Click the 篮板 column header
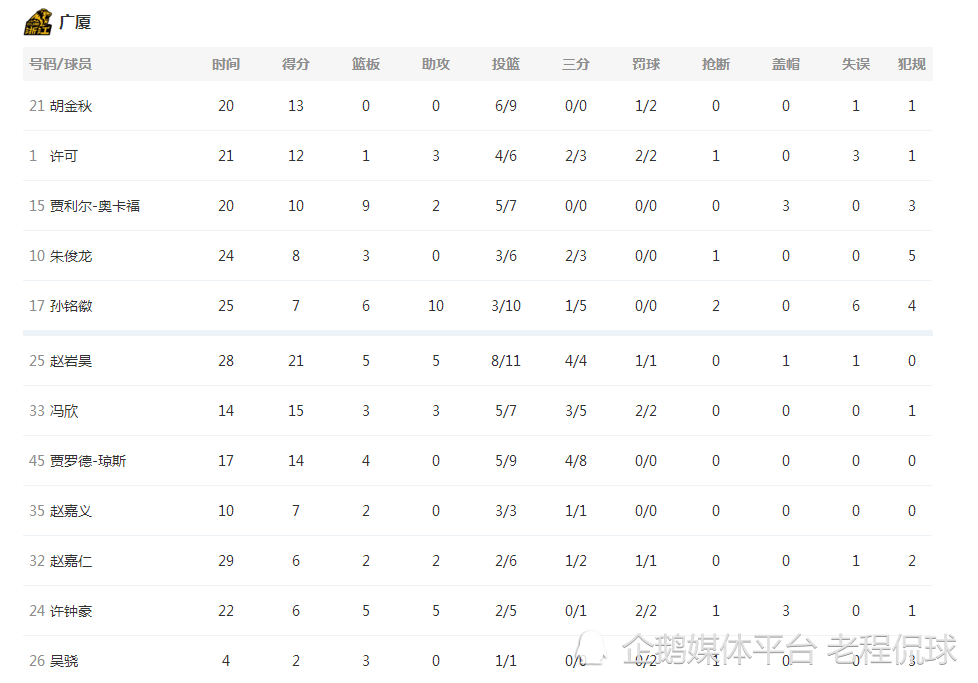The image size is (978, 683). click(366, 64)
